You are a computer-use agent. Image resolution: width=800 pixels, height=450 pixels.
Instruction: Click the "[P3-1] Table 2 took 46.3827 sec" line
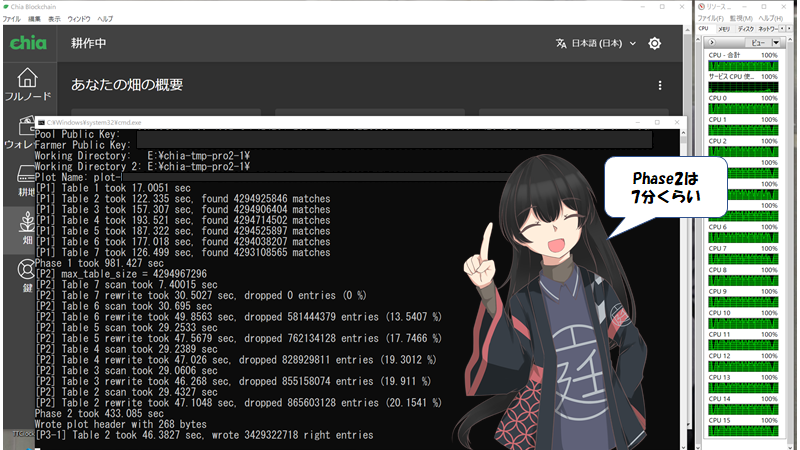[x=204, y=435]
